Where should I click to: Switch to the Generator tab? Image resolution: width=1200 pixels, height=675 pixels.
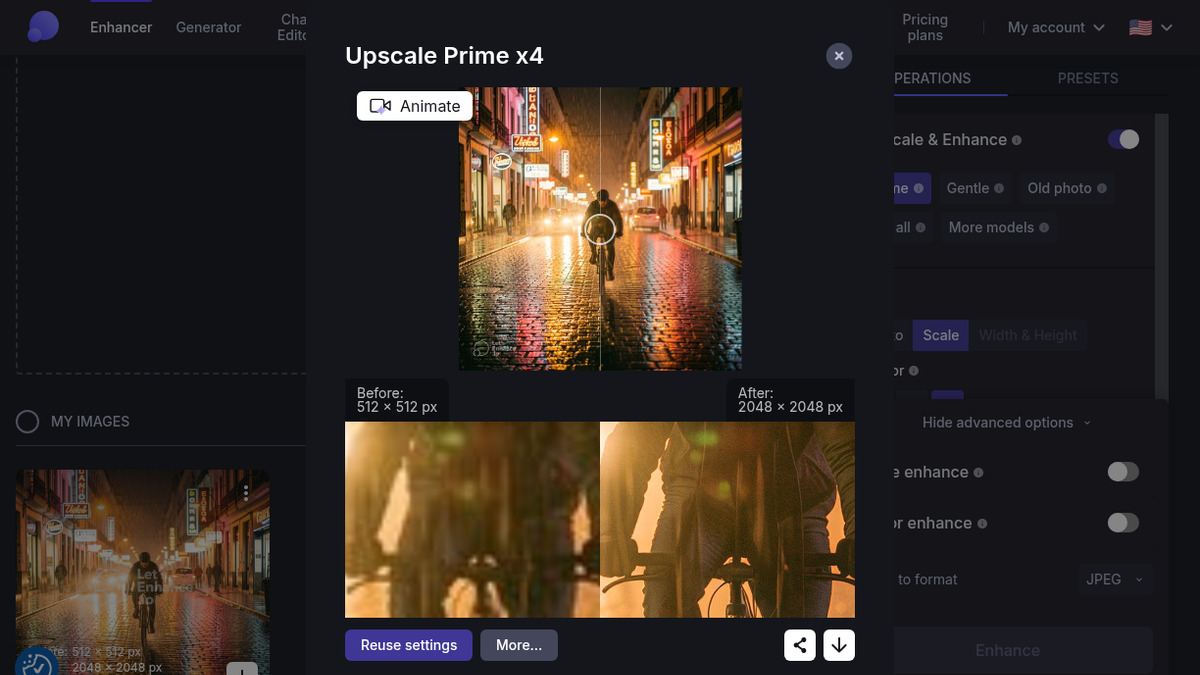[x=209, y=27]
